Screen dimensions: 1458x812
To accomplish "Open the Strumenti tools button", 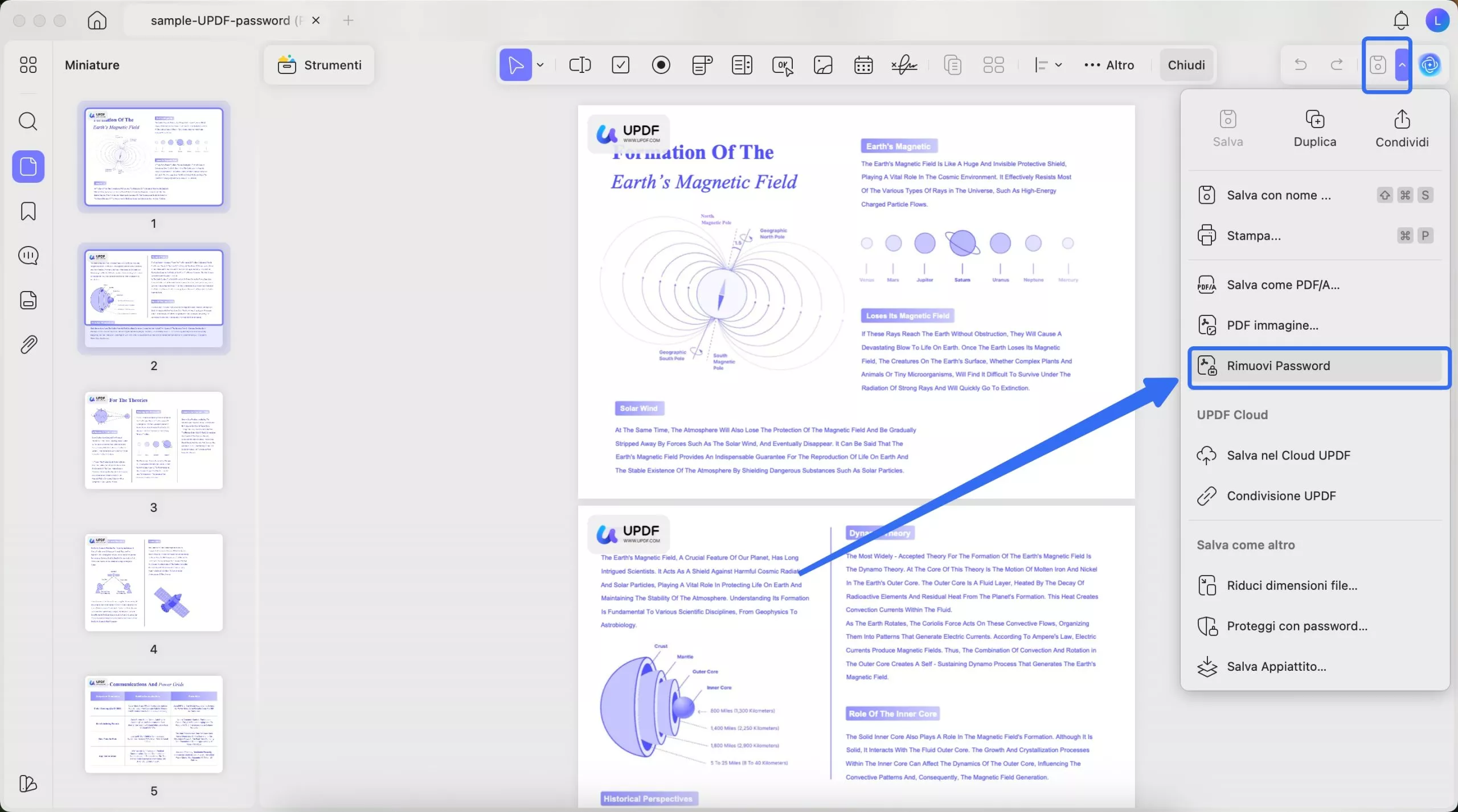I will pos(320,65).
